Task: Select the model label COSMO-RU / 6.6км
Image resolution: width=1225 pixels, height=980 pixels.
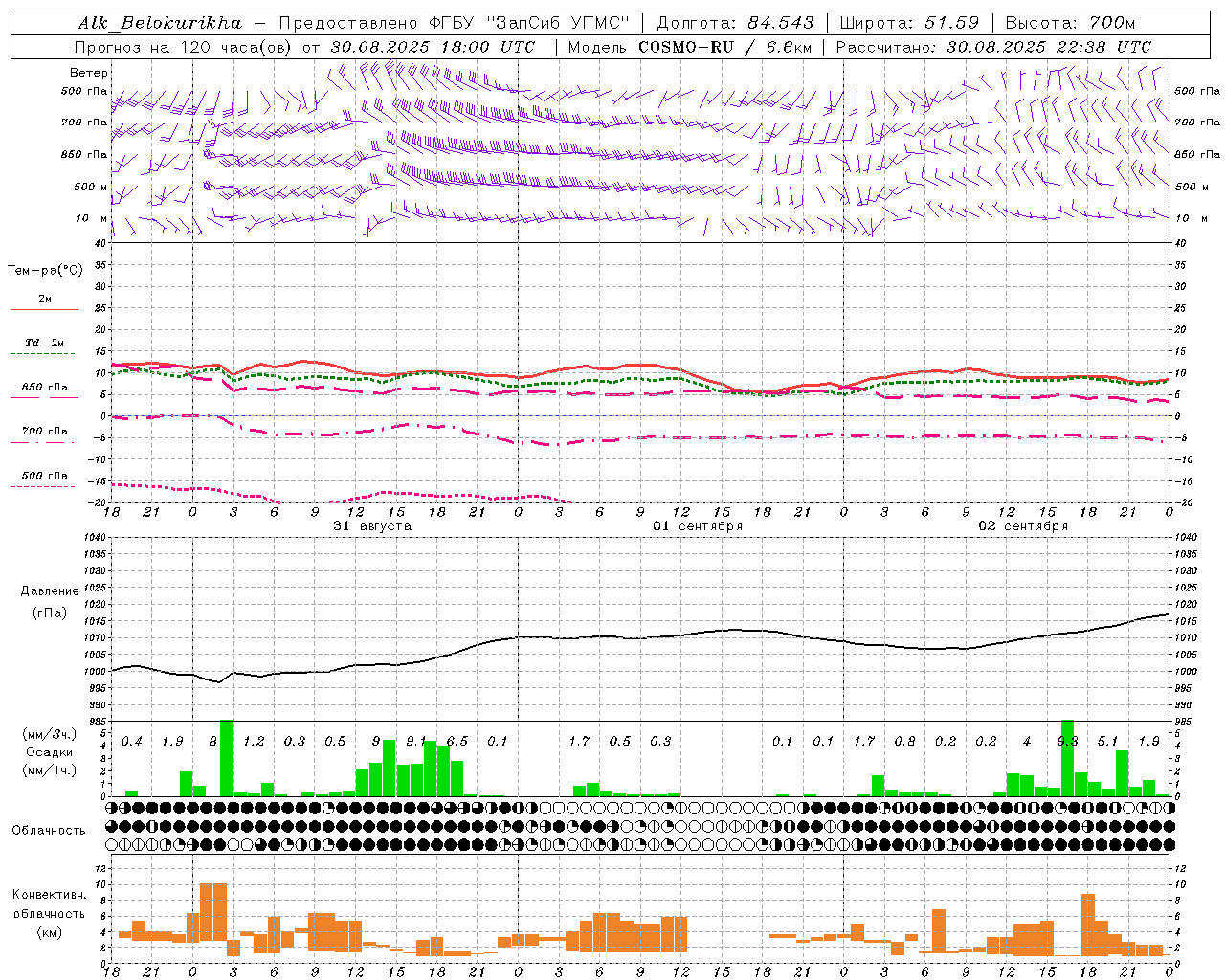Action: pyautogui.click(x=724, y=47)
